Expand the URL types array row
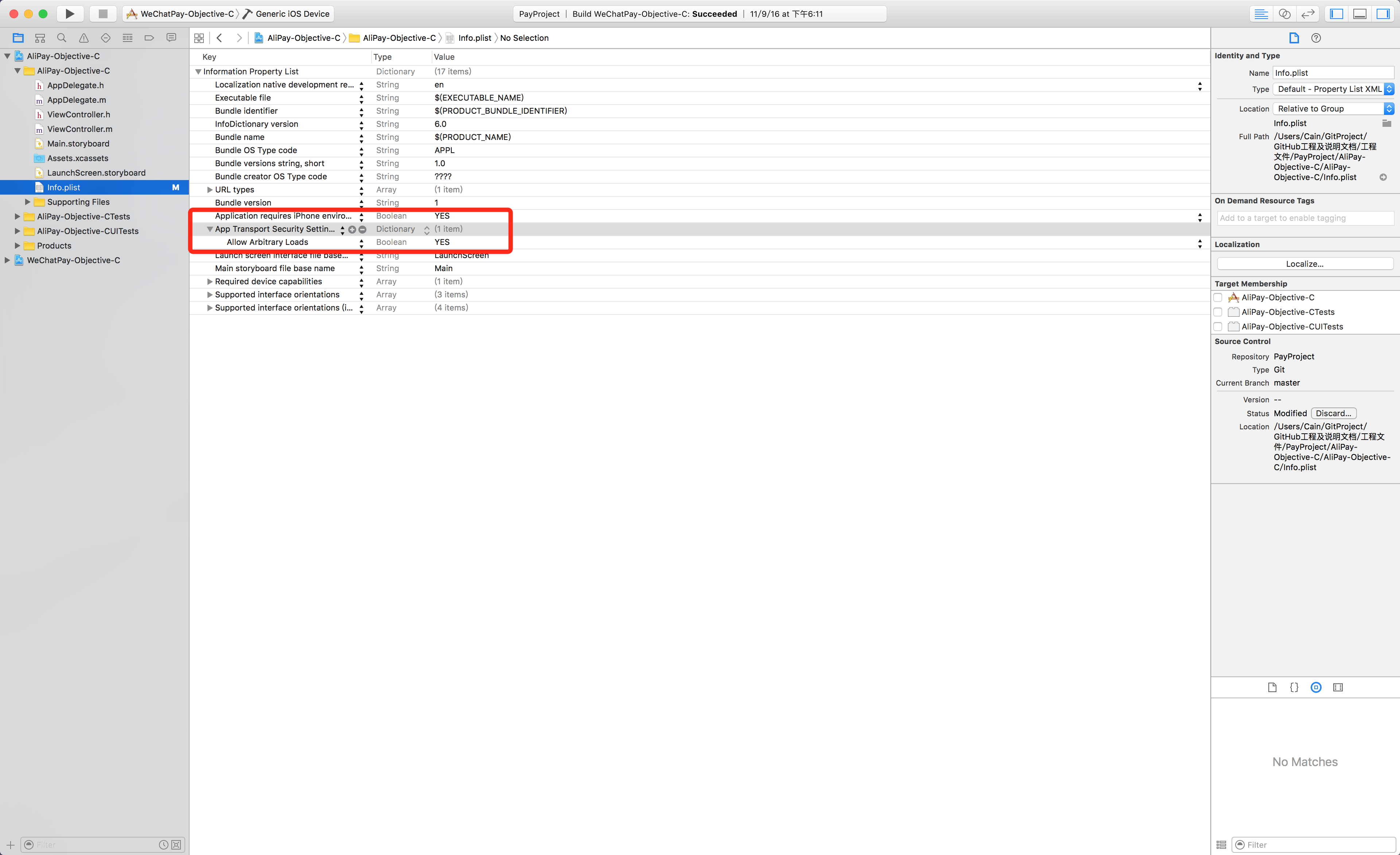This screenshot has height=855, width=1400. tap(210, 190)
